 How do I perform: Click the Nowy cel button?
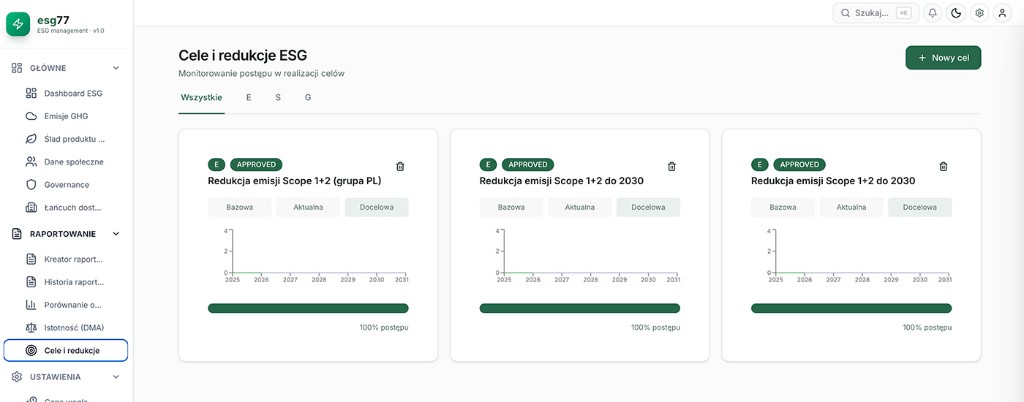pyautogui.click(x=943, y=57)
